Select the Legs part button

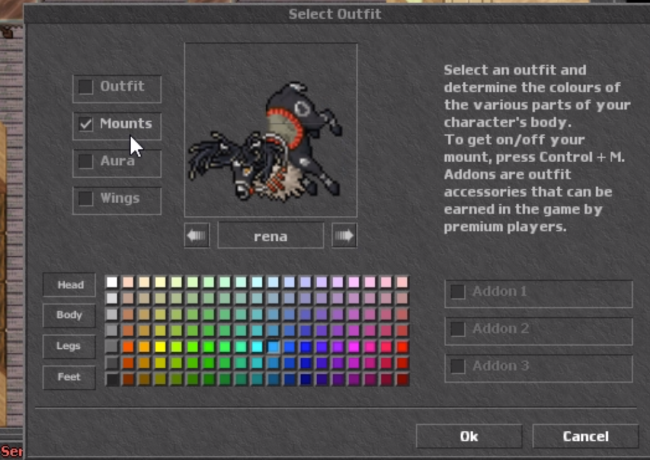click(x=69, y=346)
